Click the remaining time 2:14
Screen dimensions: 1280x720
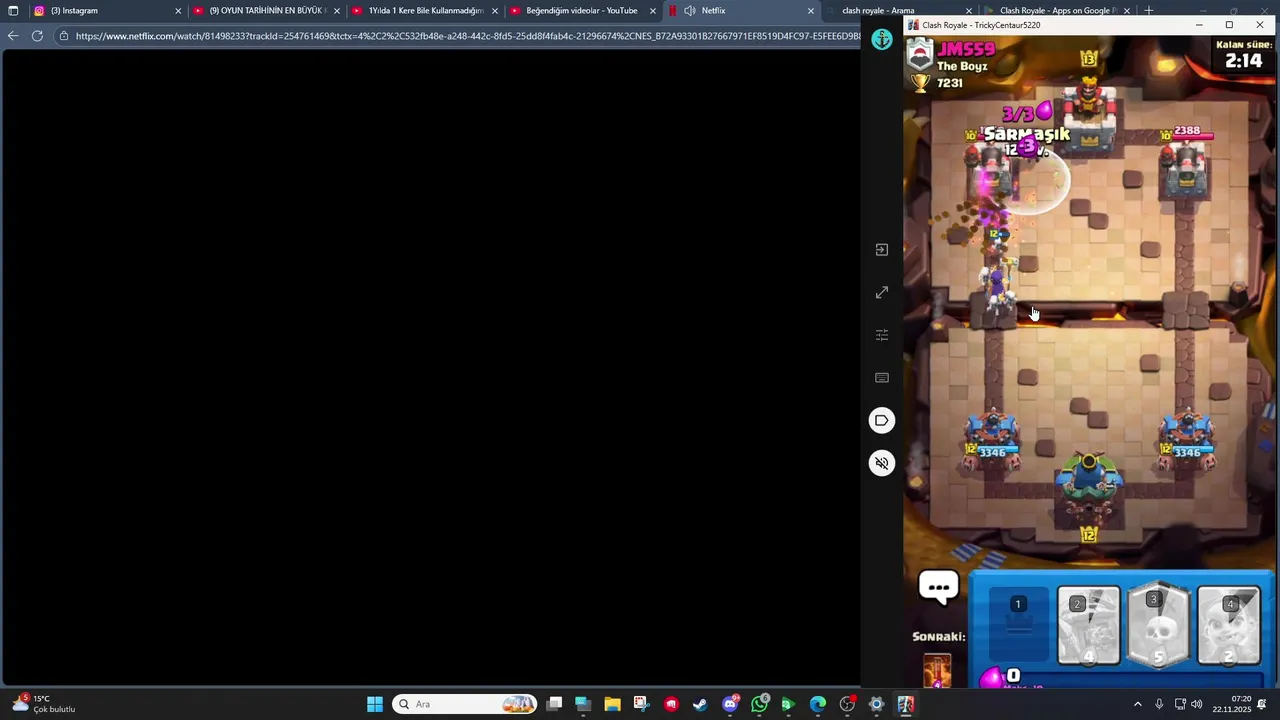pos(1244,61)
